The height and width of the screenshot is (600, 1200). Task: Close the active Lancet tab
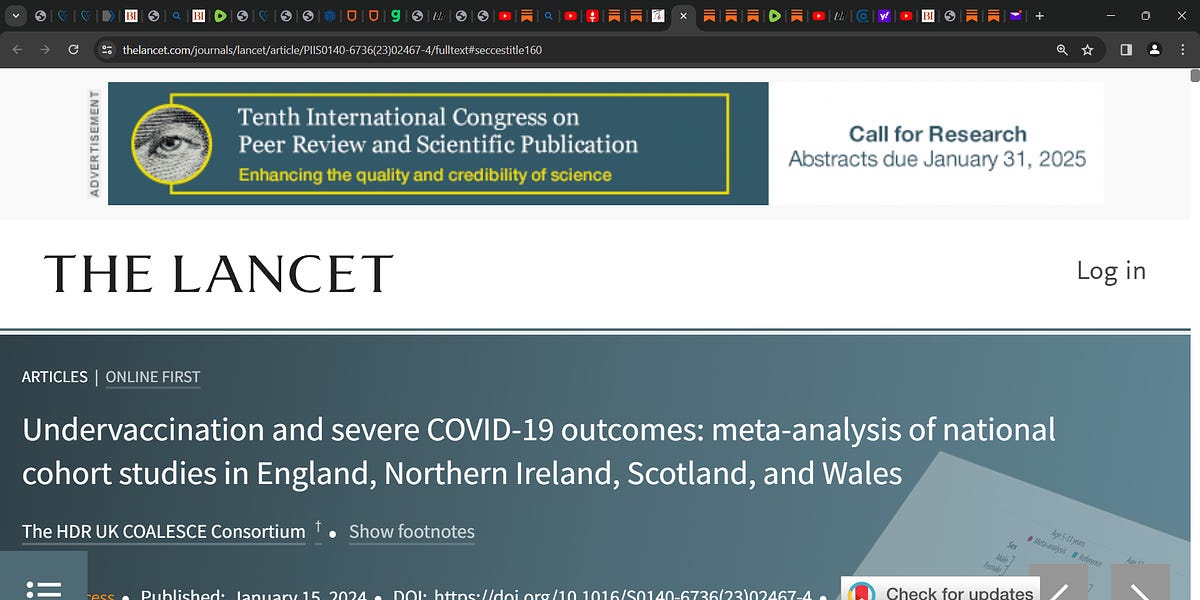(x=683, y=16)
